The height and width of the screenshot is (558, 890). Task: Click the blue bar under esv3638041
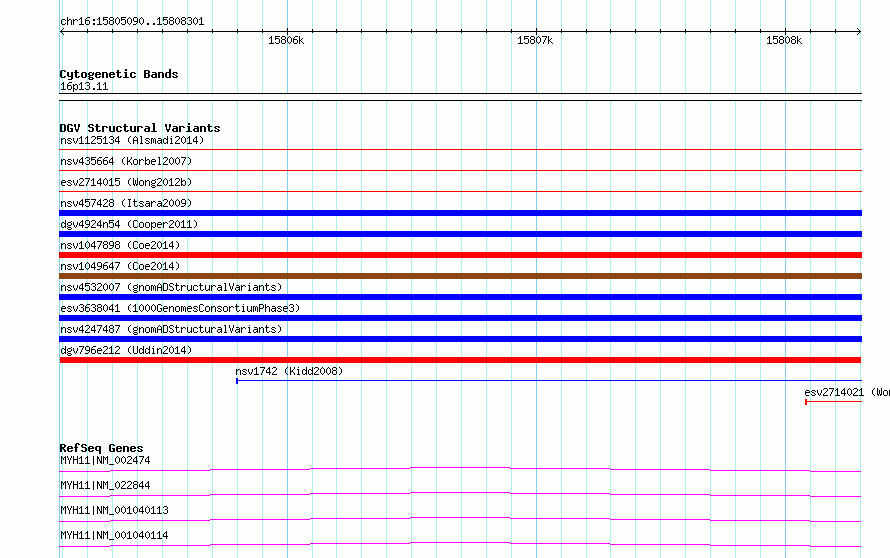(x=460, y=318)
